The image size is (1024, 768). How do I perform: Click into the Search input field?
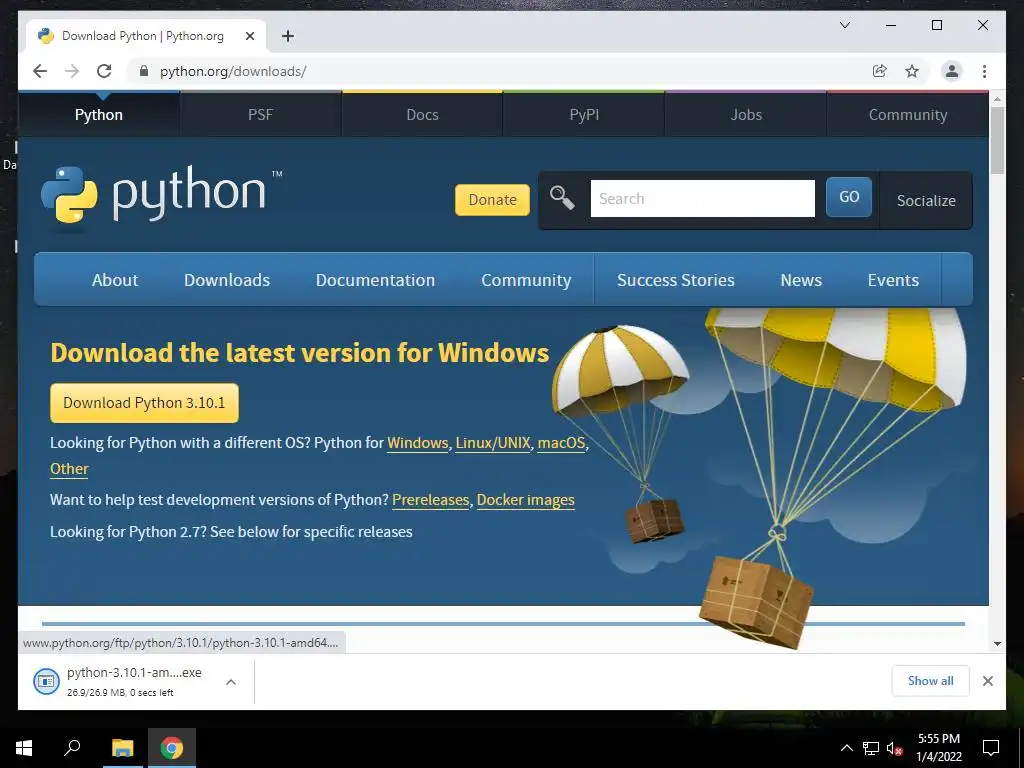703,199
